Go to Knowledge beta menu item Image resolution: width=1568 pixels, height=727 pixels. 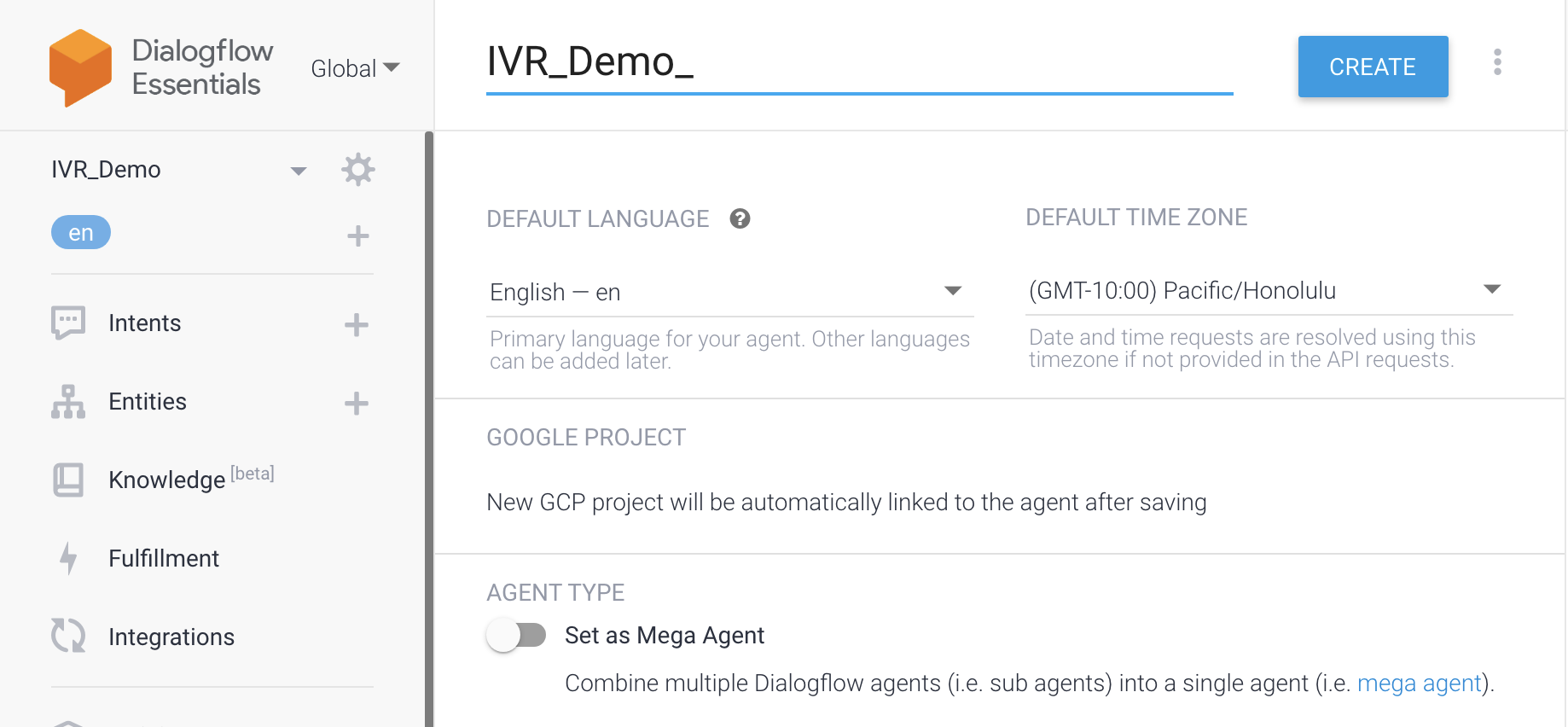point(167,480)
